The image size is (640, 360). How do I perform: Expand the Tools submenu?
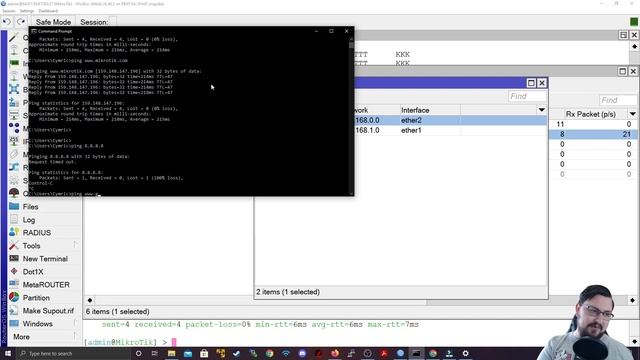click(75, 245)
